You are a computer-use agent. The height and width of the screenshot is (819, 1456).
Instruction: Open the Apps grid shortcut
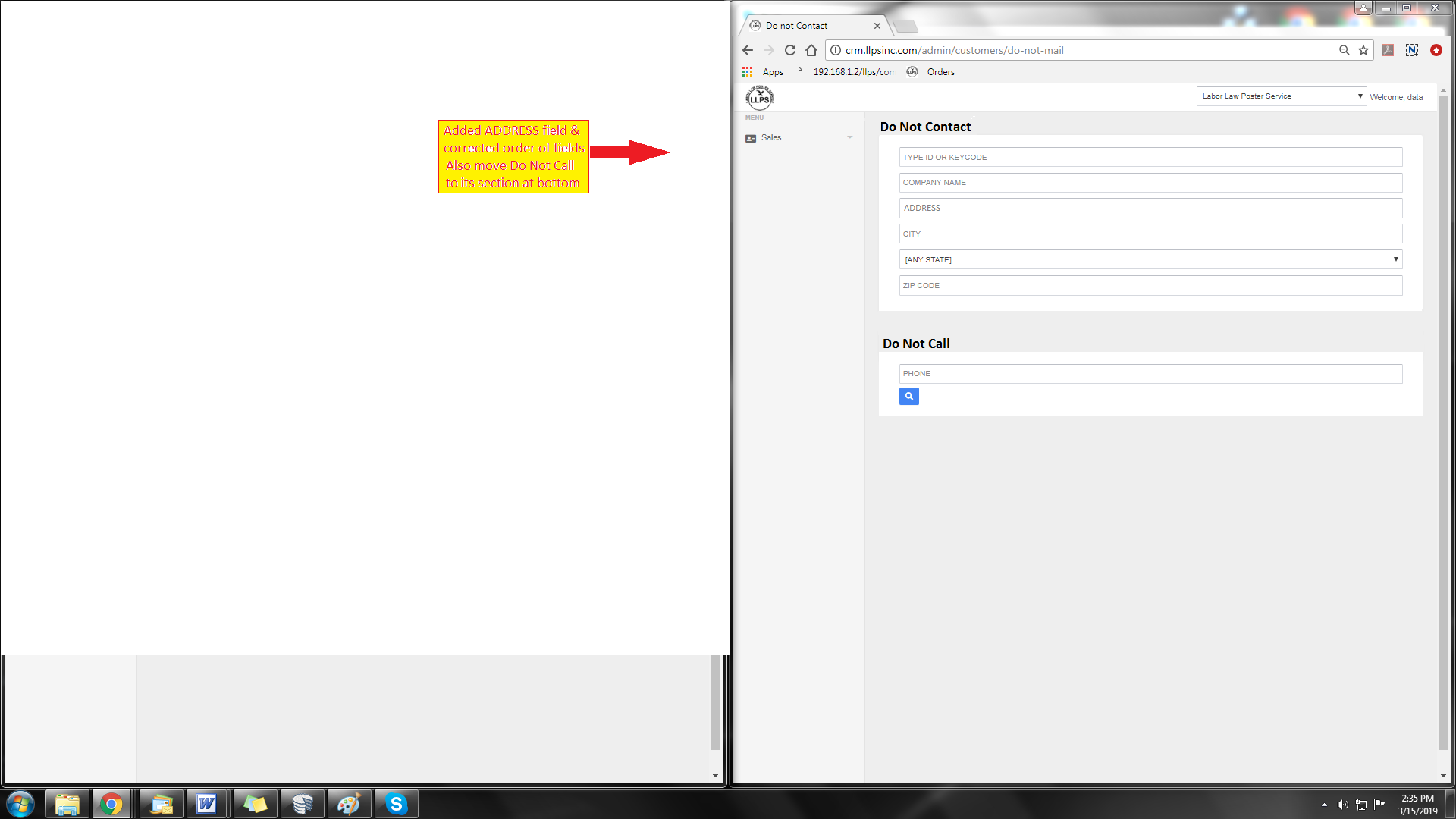point(764,72)
